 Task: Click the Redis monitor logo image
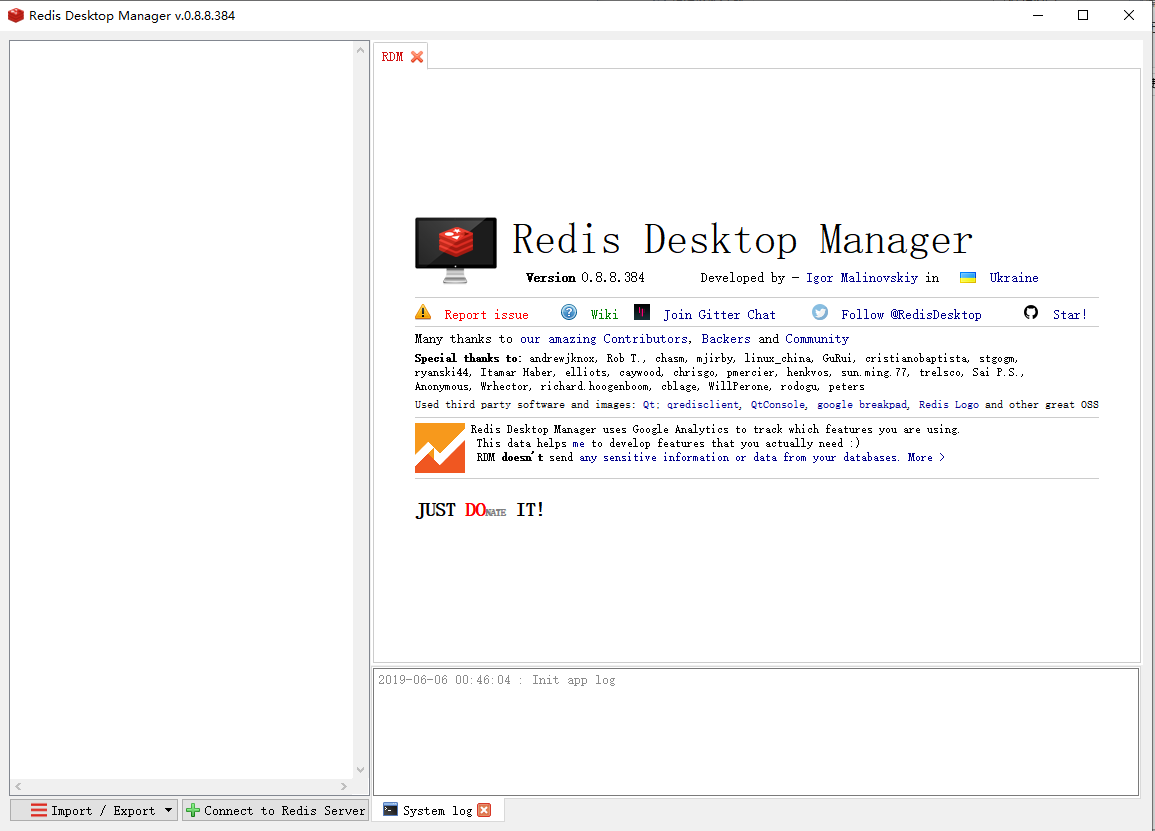456,250
